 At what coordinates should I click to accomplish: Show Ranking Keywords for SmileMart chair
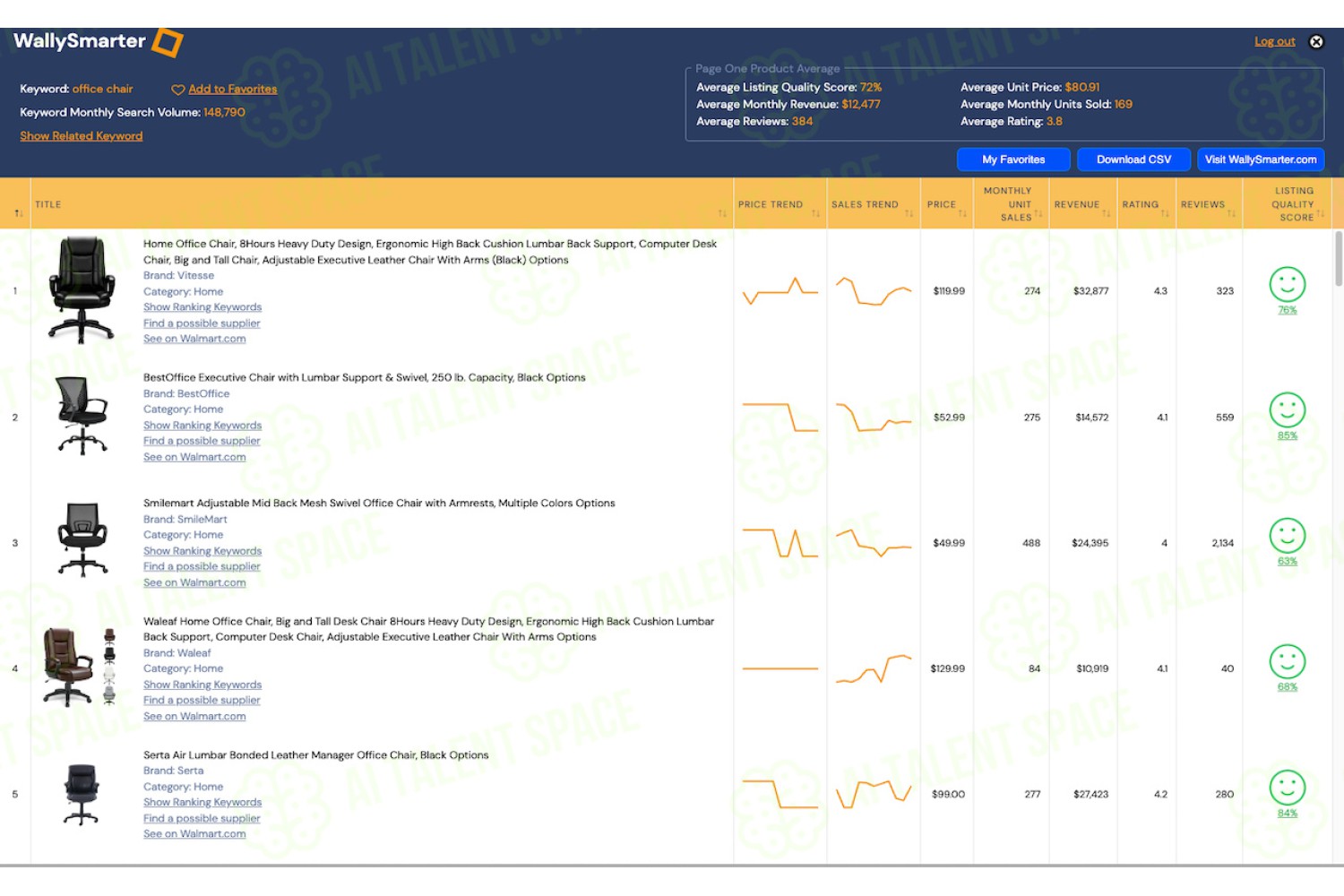[x=202, y=551]
